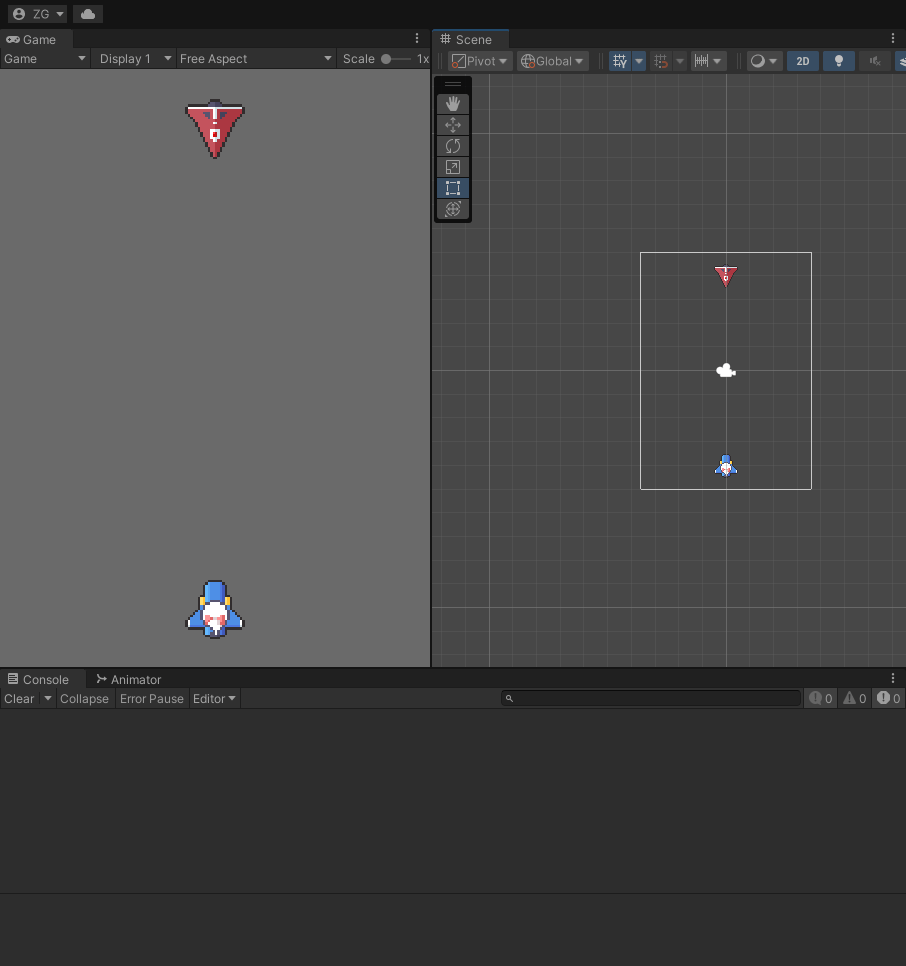Toggle info message count filter
The width and height of the screenshot is (906, 966).
pyautogui.click(x=821, y=699)
